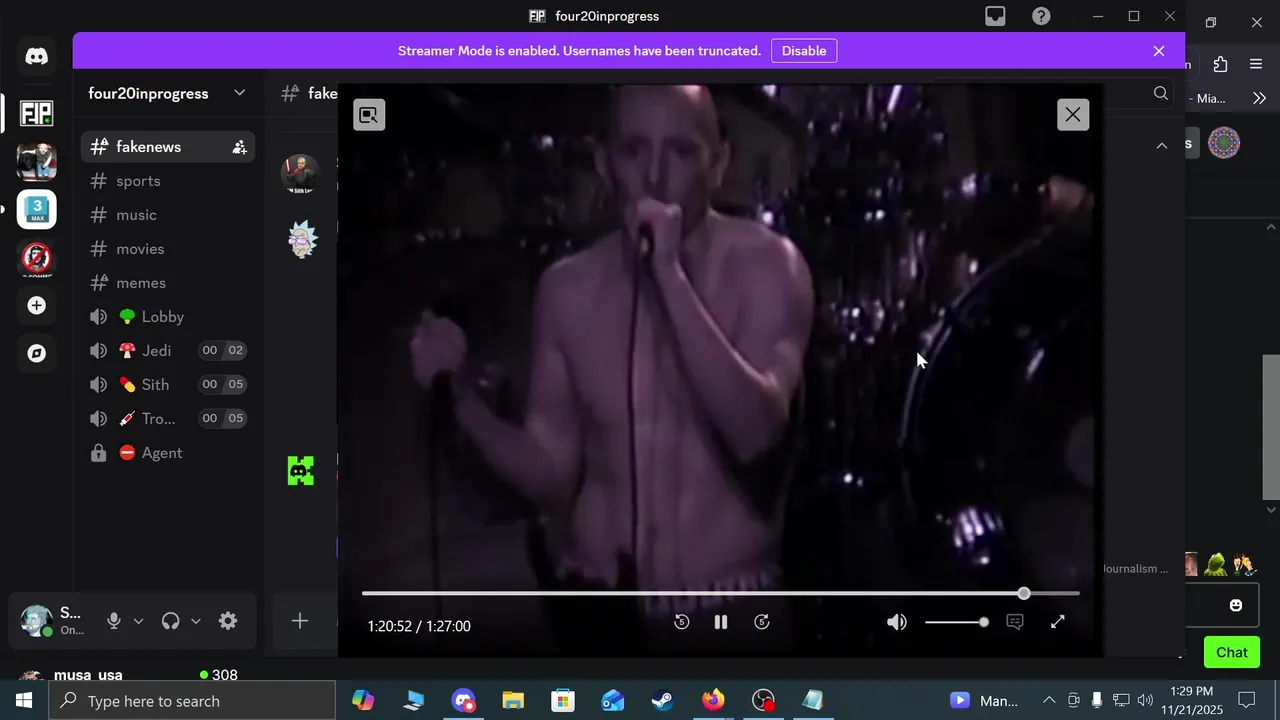Open Discord user settings gear
This screenshot has width=1280, height=720.
click(x=228, y=621)
